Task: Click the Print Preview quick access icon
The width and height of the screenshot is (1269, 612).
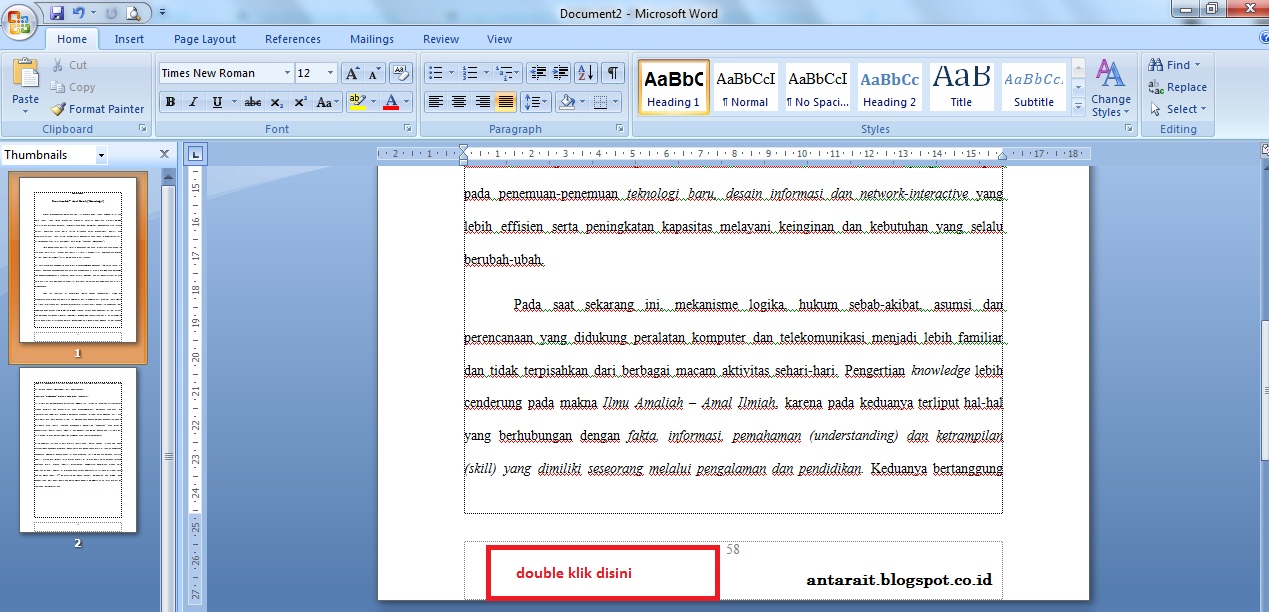Action: tap(132, 11)
